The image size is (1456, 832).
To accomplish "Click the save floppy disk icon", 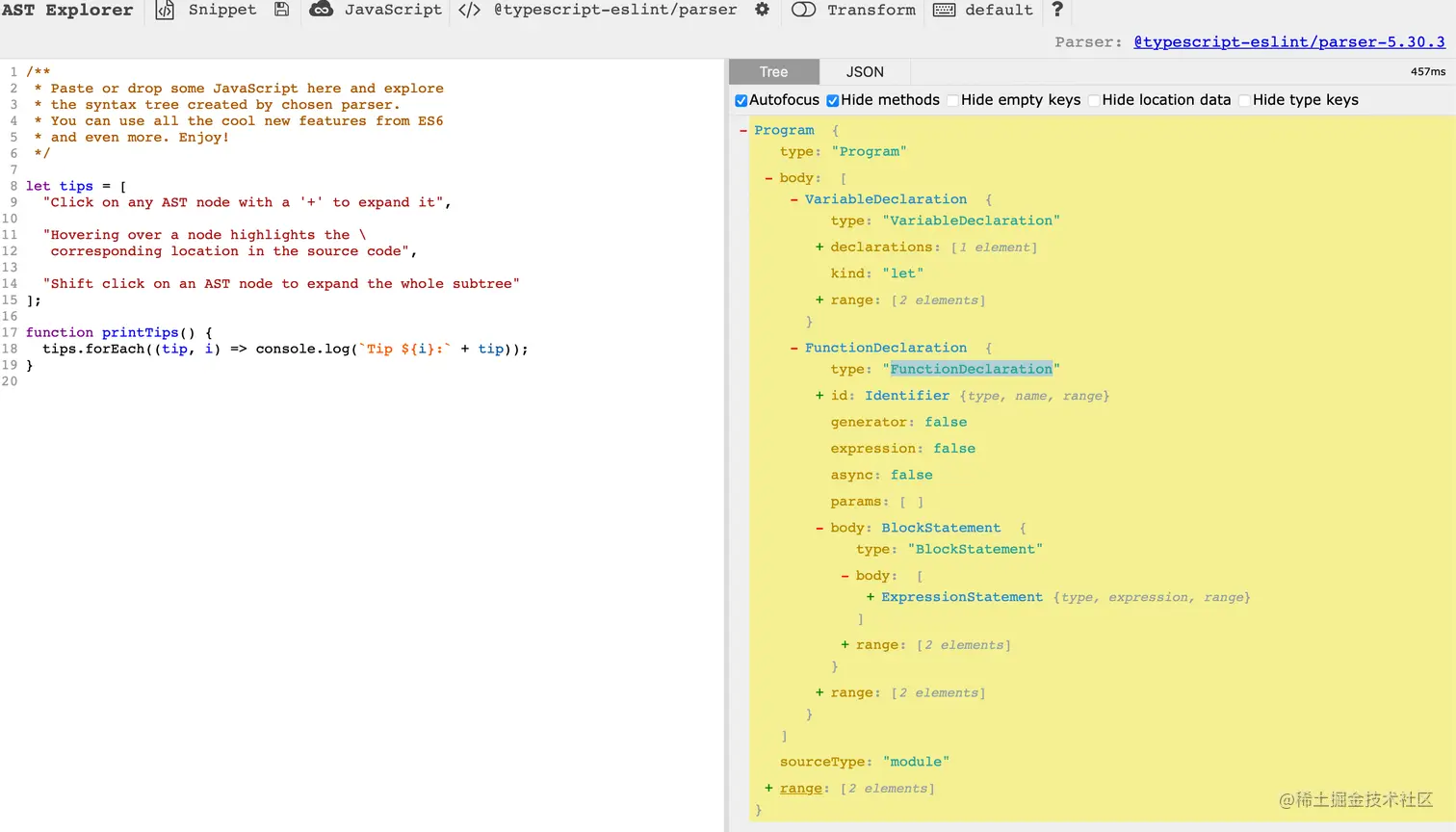I will [x=281, y=10].
